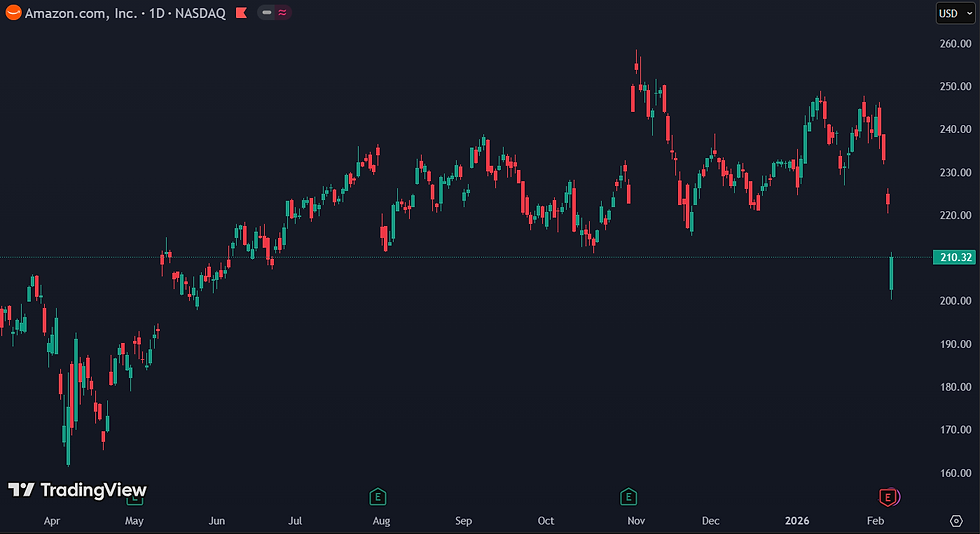
Task: Click the 200.00 price axis label
Action: tap(955, 301)
